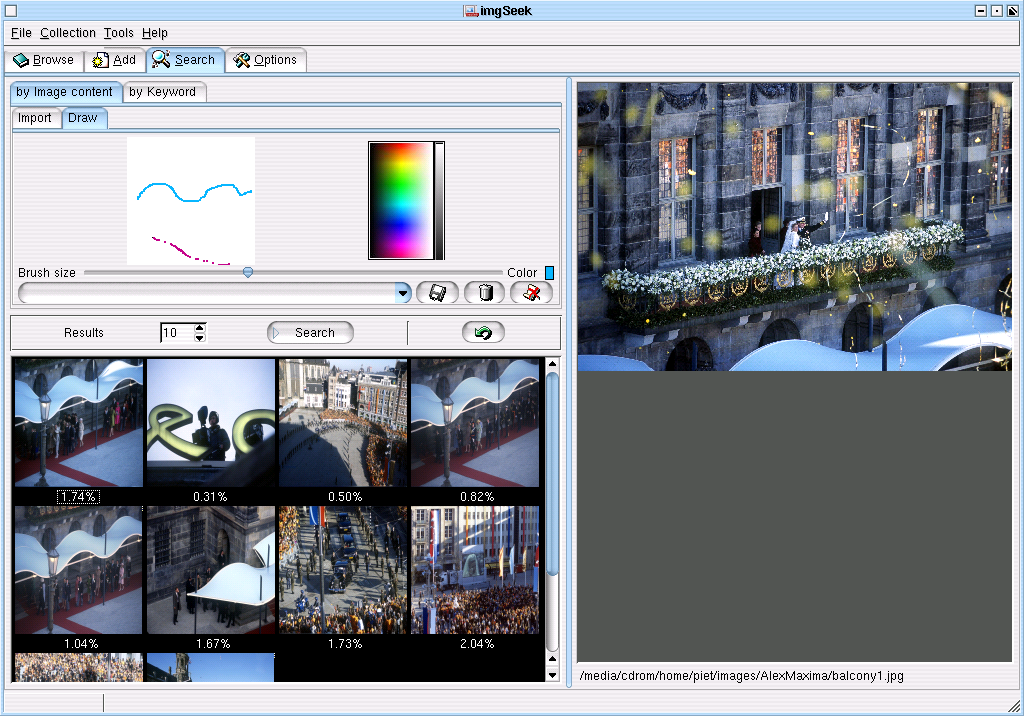
Task: Select the by Keyword search tab
Action: click(x=163, y=92)
